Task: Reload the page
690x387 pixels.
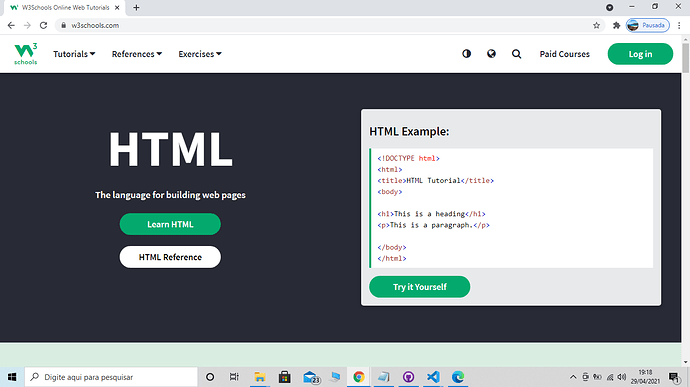Action: pos(43,25)
